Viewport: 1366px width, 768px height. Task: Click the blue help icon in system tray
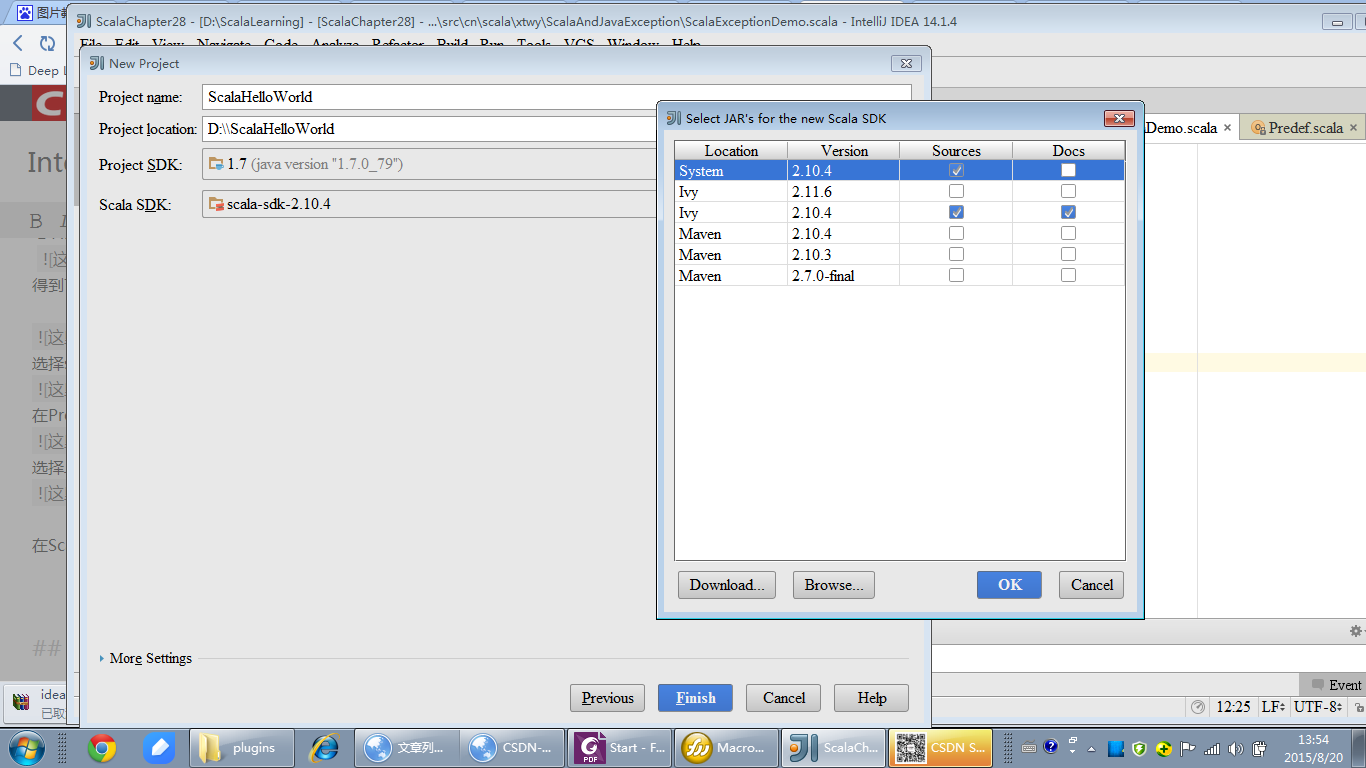[1051, 746]
